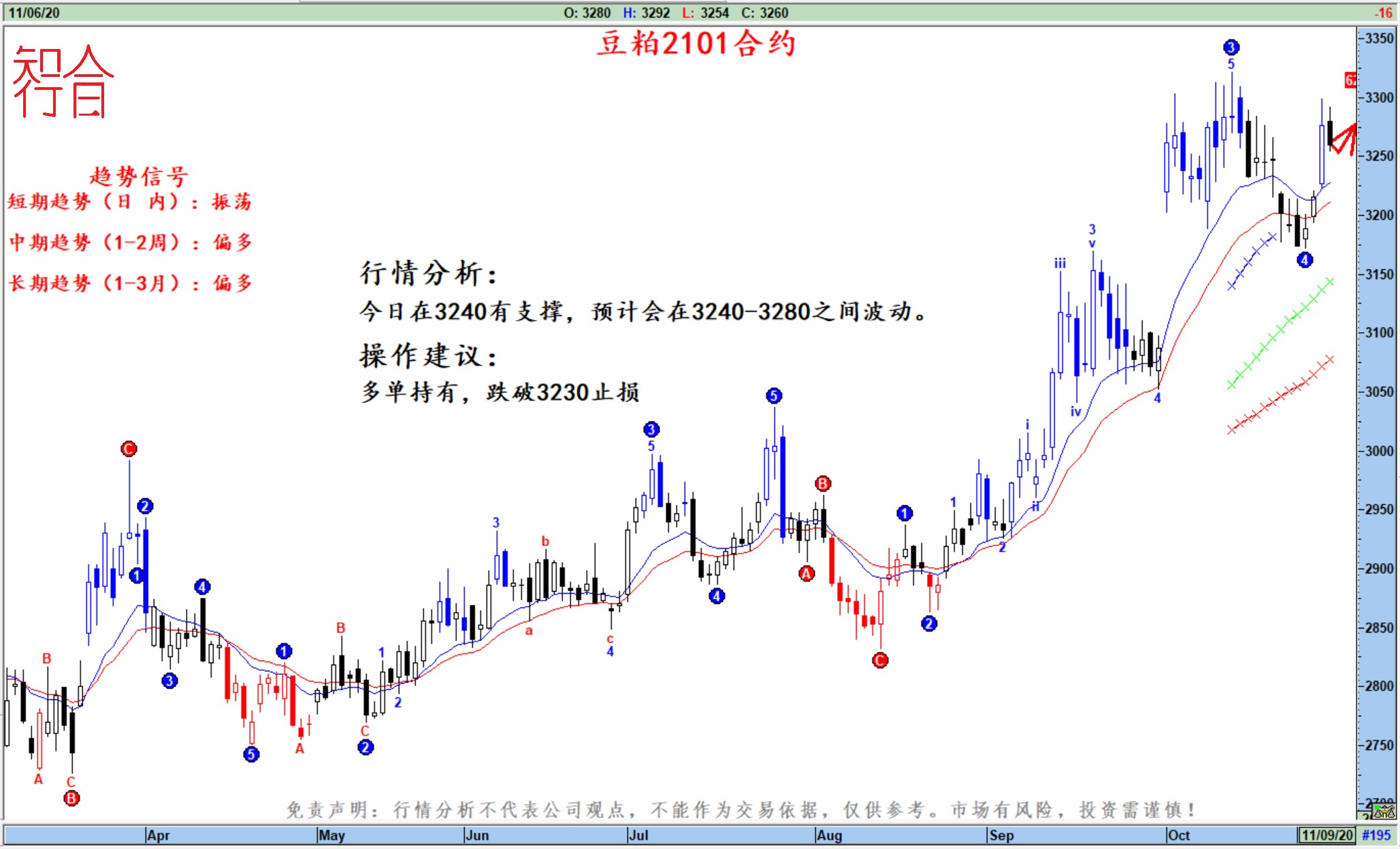Click the balance scales icon at bottom right
This screenshot has width=1400, height=849.
1384,812
